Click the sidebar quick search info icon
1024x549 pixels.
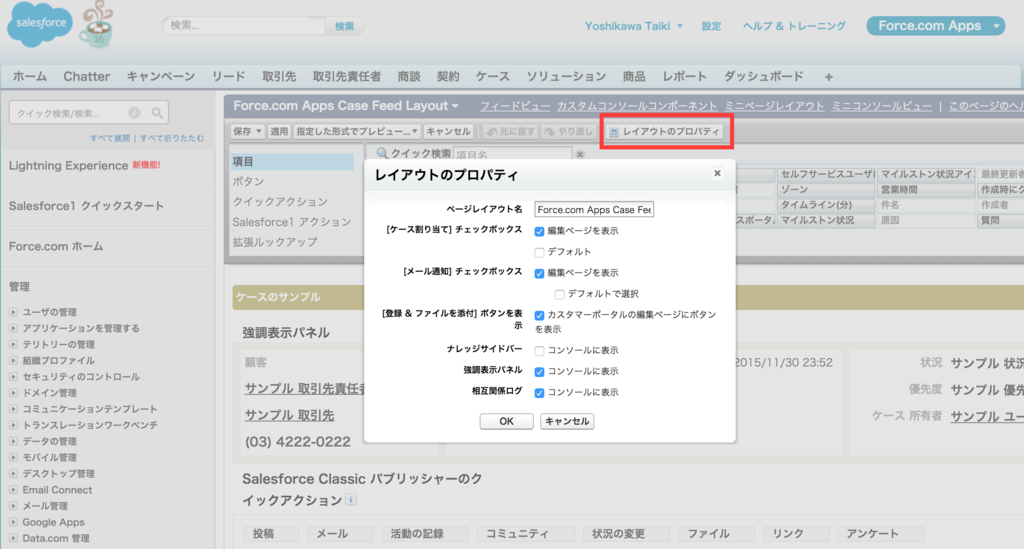(x=135, y=113)
